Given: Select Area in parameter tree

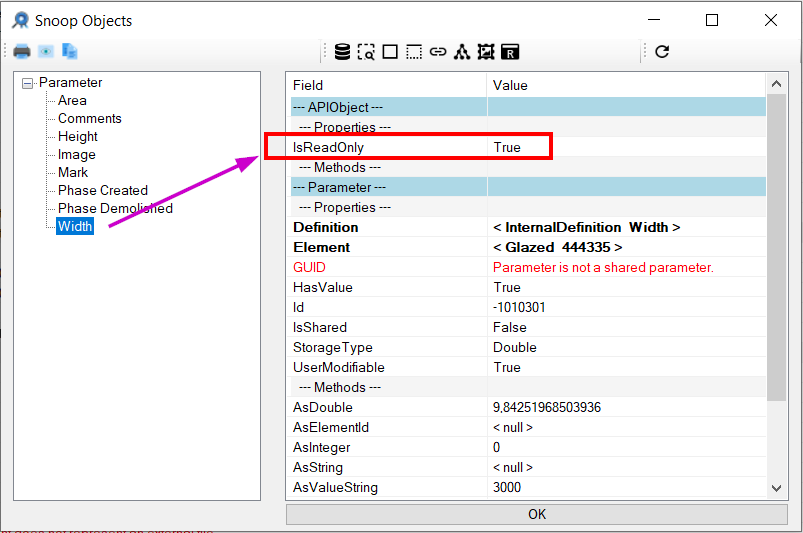Looking at the screenshot, I should point(72,100).
